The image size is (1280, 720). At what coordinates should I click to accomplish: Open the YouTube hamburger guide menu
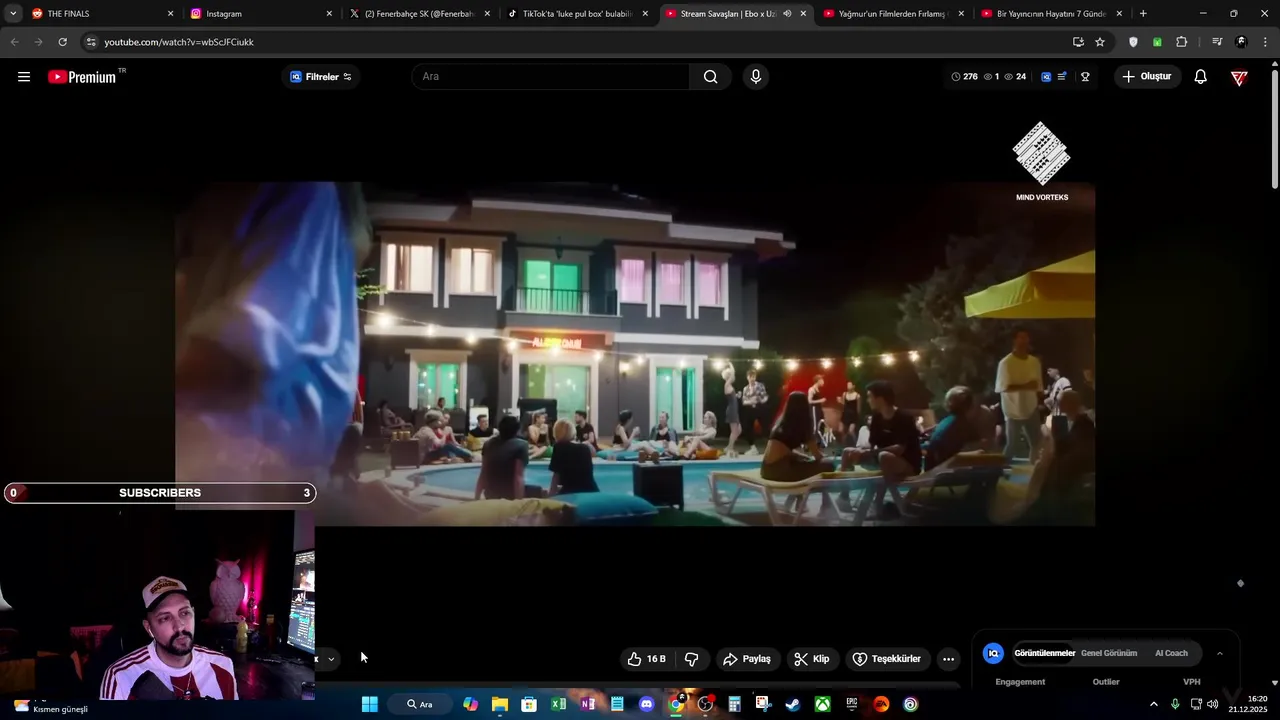pyautogui.click(x=24, y=77)
